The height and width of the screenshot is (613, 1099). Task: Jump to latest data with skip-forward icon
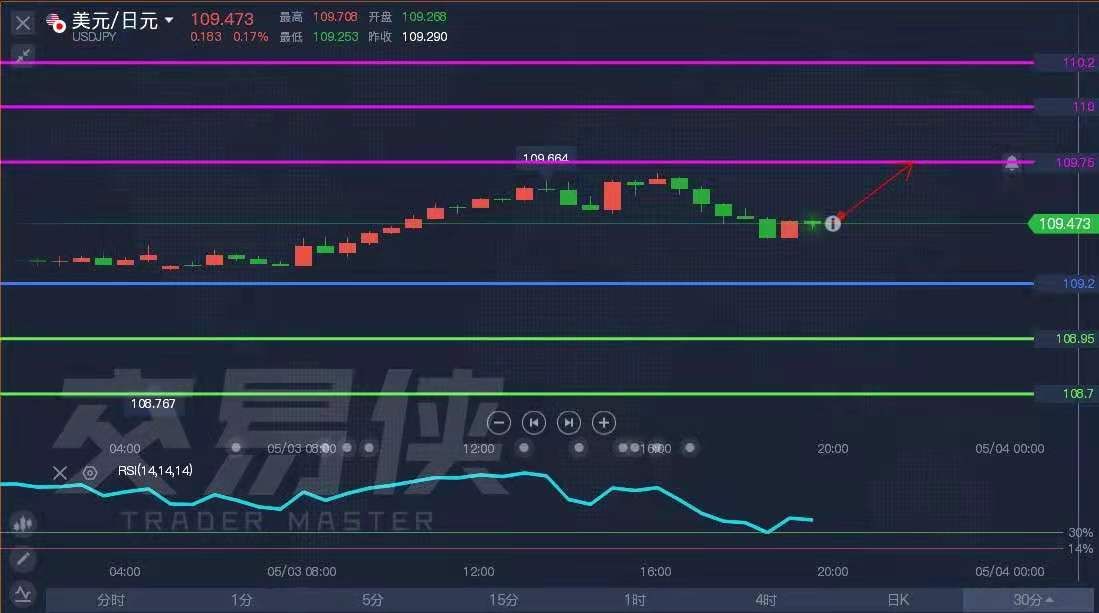tap(568, 422)
